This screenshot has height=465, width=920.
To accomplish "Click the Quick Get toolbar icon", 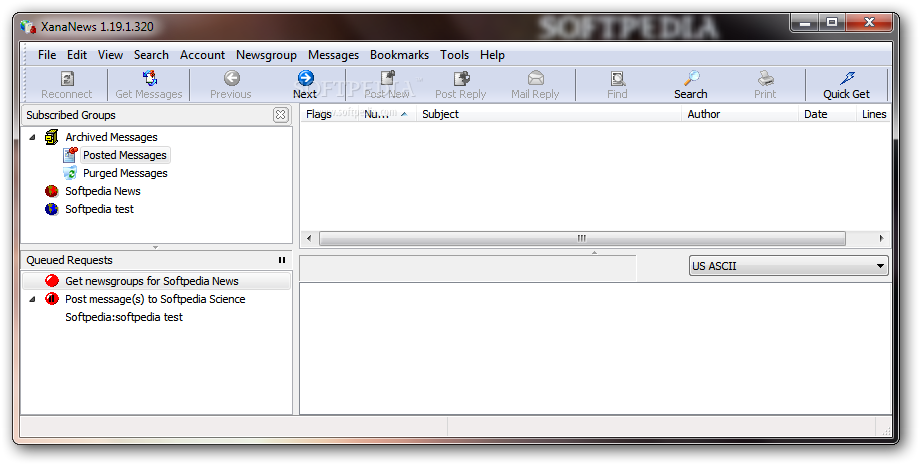I will [x=847, y=78].
